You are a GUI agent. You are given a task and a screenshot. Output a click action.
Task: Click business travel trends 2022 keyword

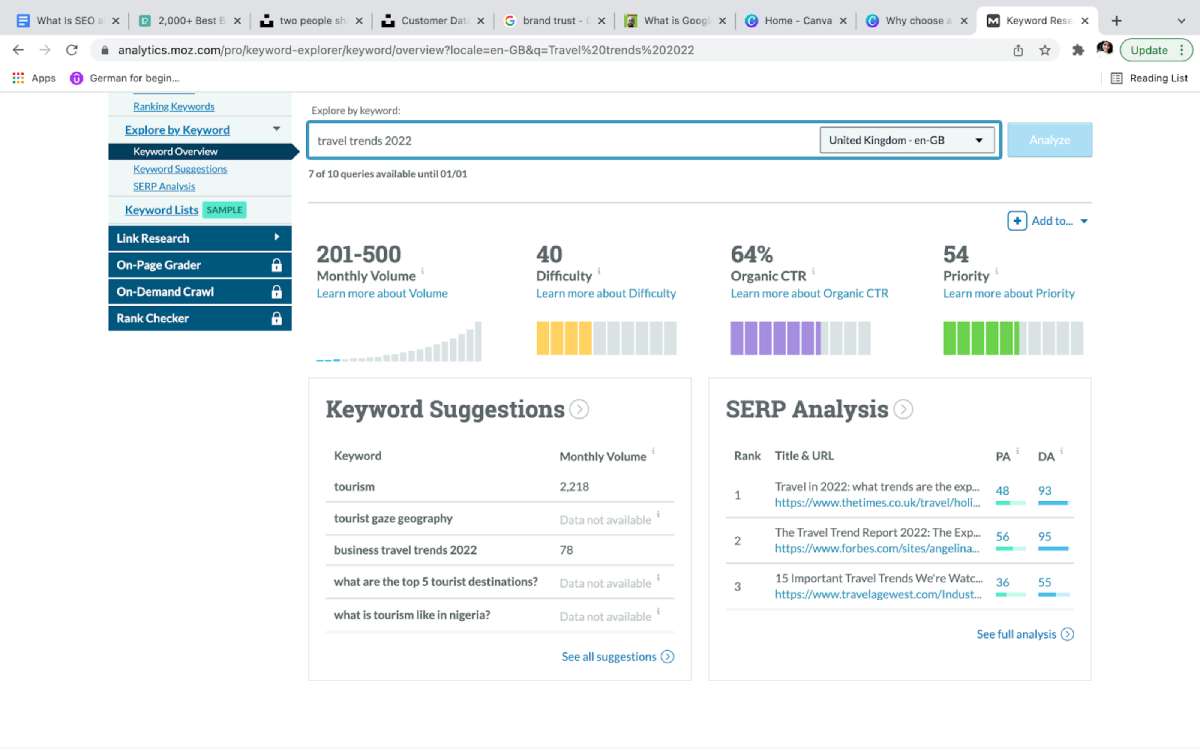(x=405, y=550)
